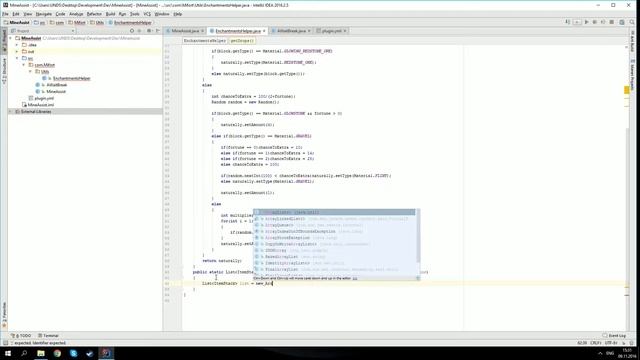Click the getDrops() method breadcrumb
Viewport: 640px width, 360px height.
tap(242, 41)
